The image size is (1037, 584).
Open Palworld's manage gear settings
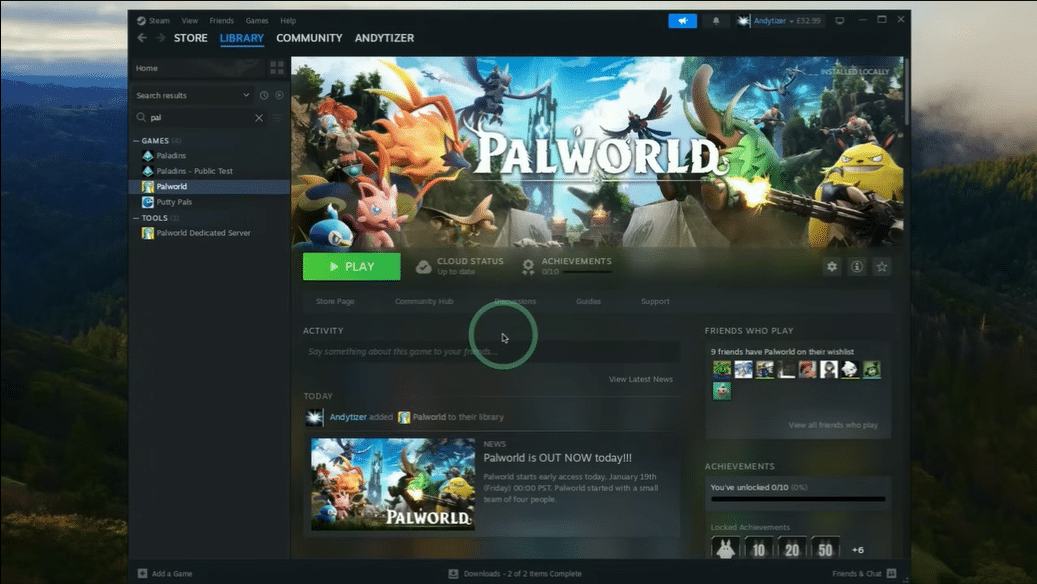point(832,267)
